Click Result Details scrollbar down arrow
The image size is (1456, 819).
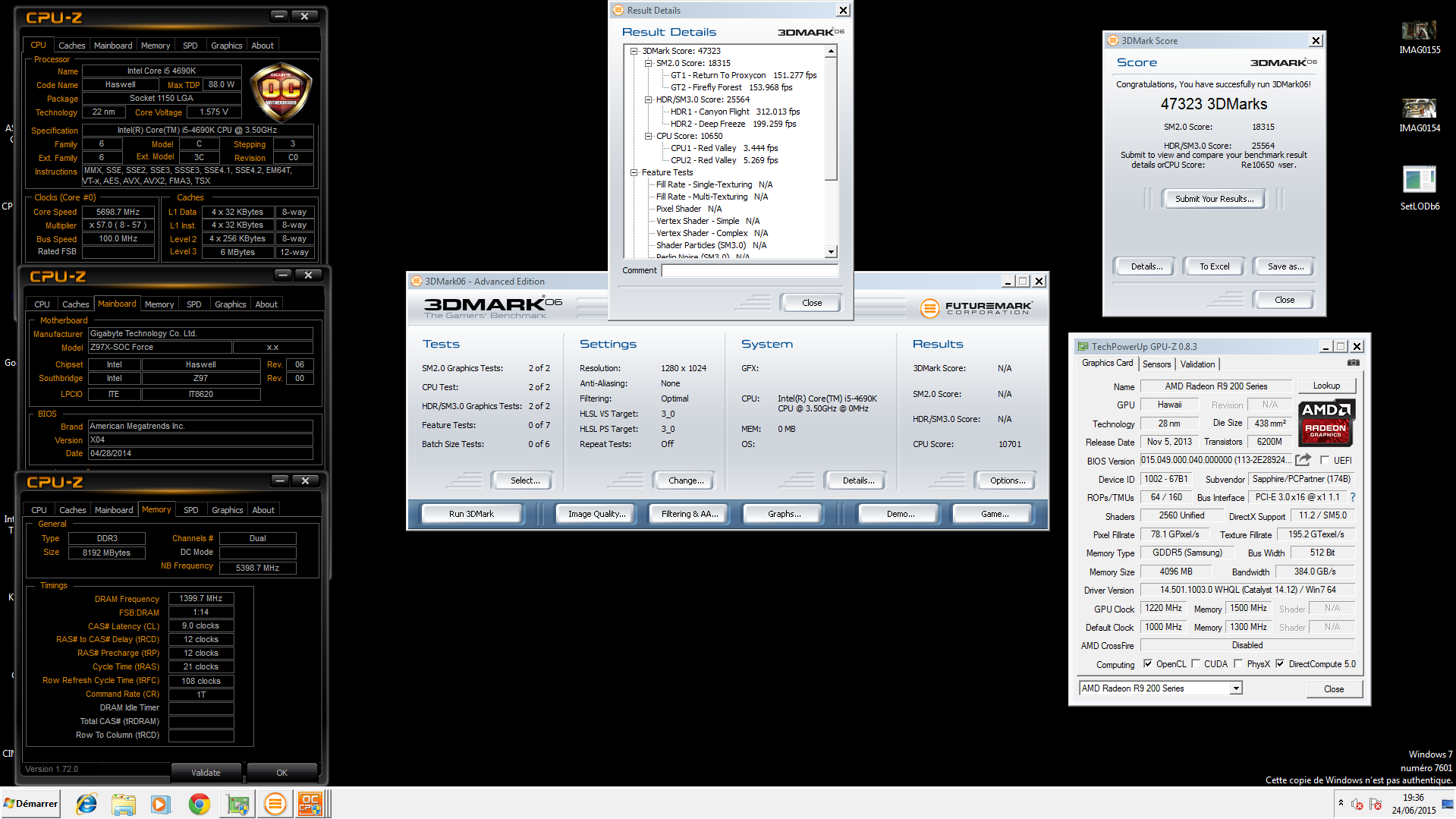tap(832, 251)
